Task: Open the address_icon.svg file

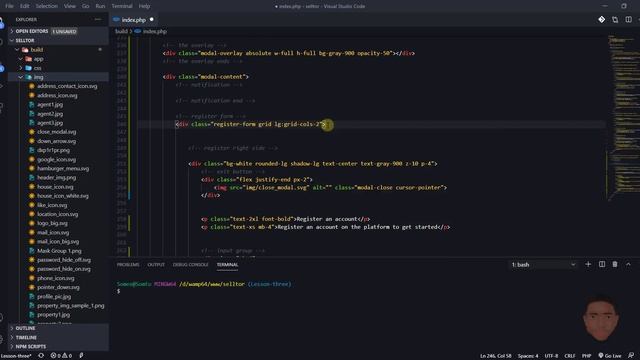Action: [57, 95]
